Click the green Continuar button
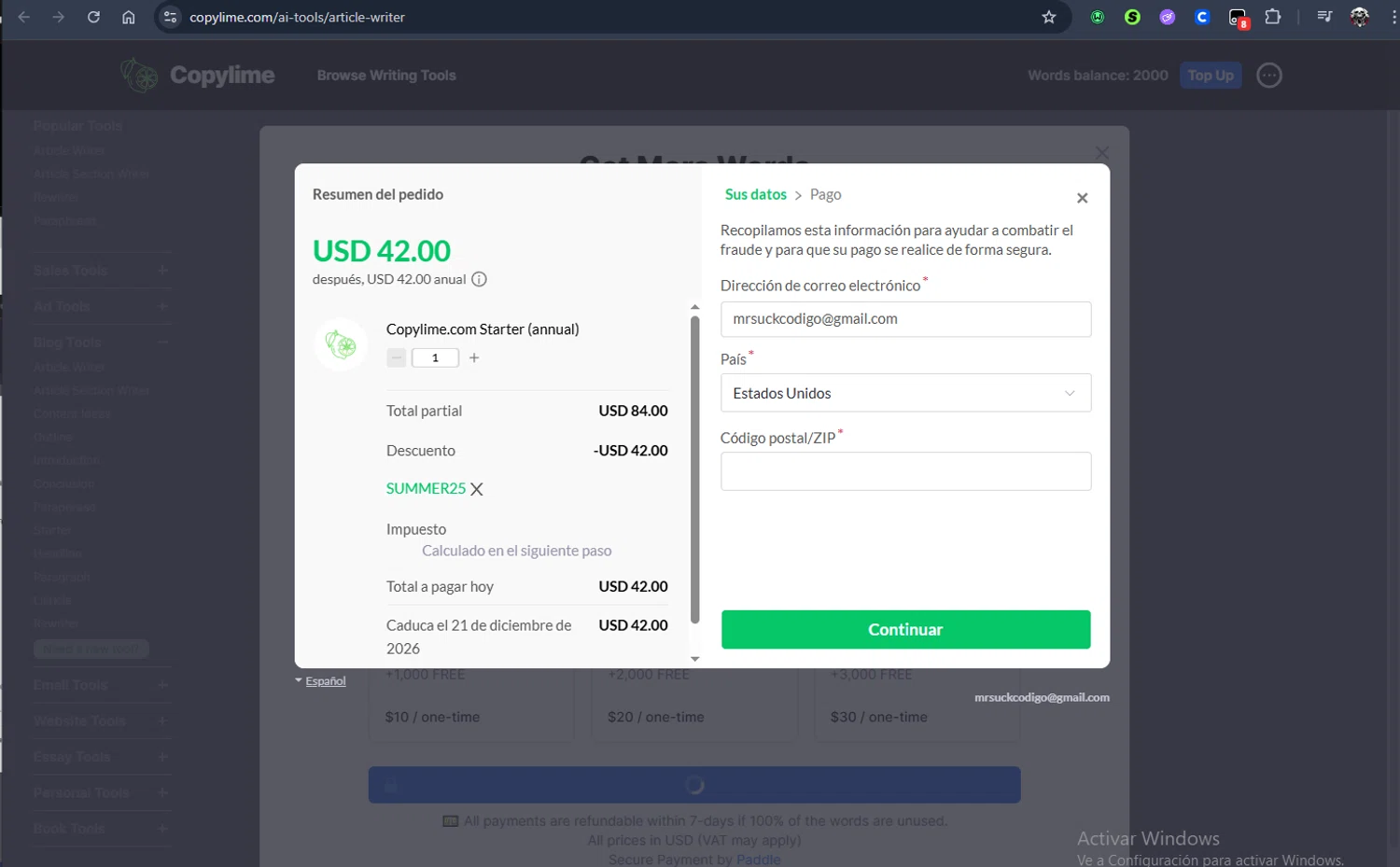Screen dimensions: 1400x867 [x=905, y=630]
